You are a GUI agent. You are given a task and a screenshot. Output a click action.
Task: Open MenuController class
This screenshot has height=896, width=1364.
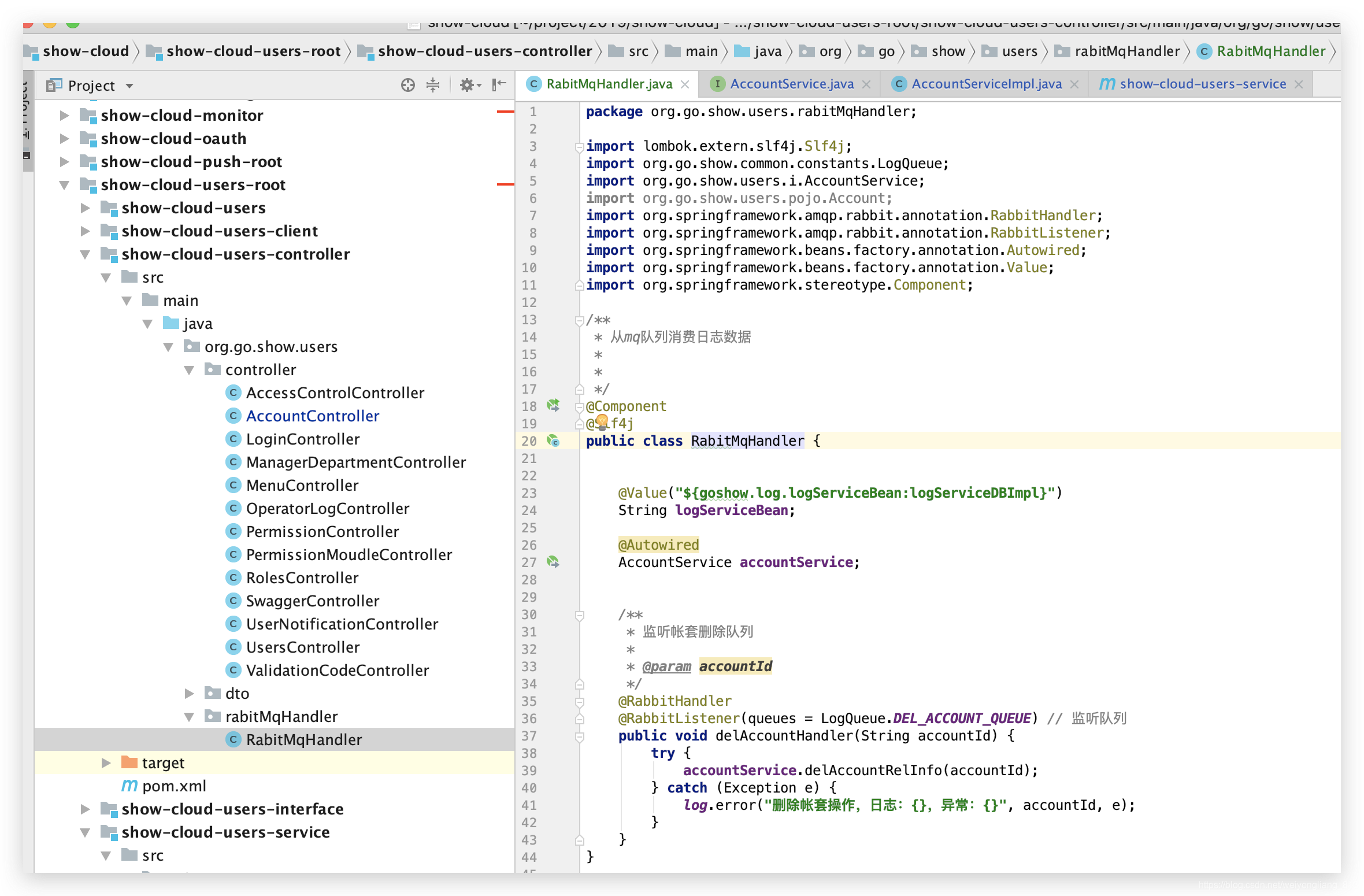click(302, 486)
